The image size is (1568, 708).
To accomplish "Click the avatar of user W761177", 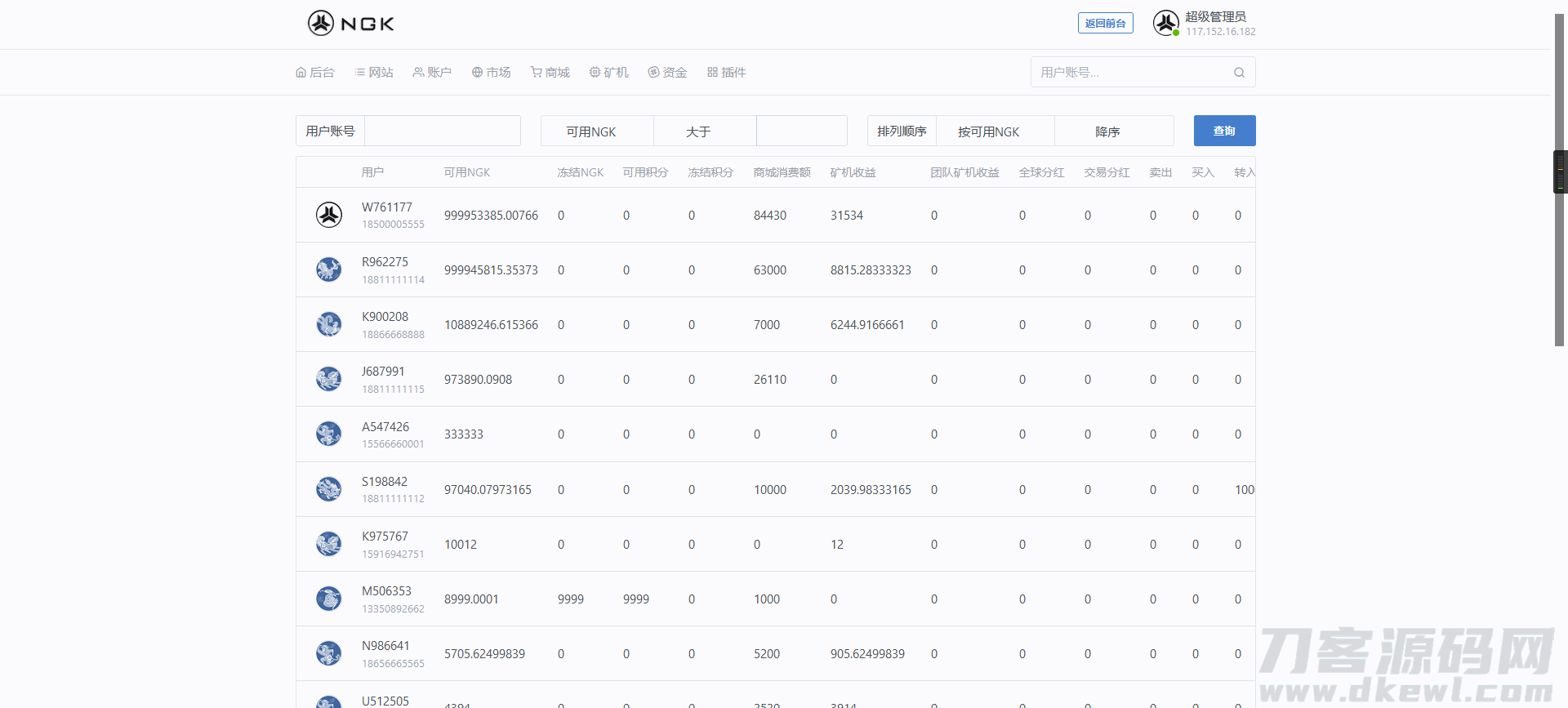I will point(329,215).
